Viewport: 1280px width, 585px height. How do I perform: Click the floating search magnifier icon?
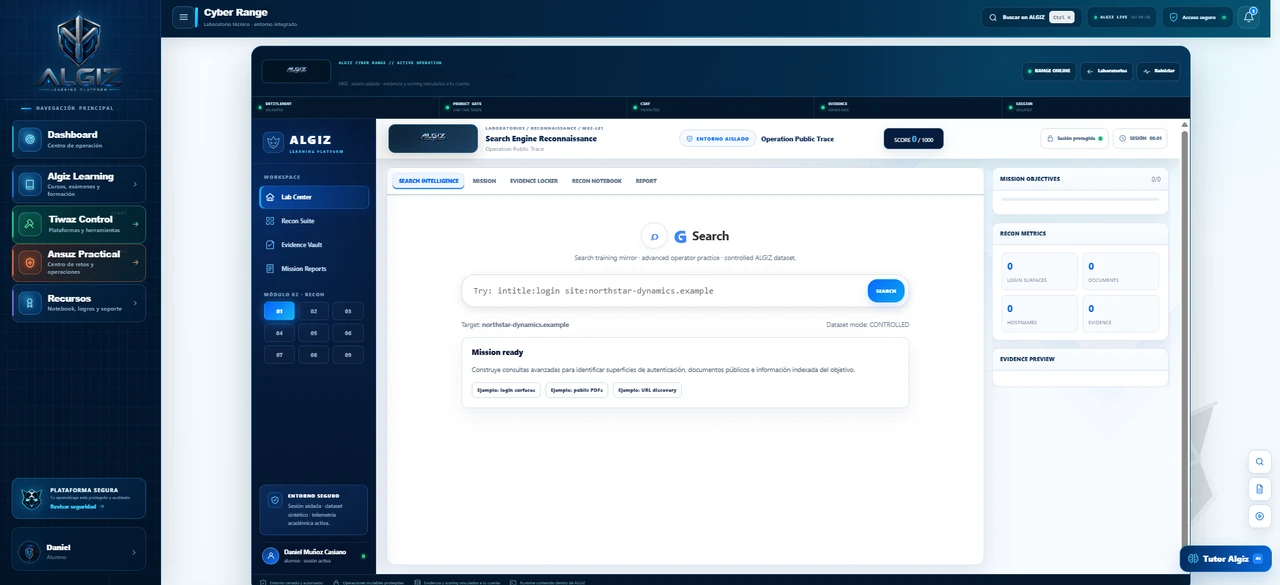(1259, 462)
